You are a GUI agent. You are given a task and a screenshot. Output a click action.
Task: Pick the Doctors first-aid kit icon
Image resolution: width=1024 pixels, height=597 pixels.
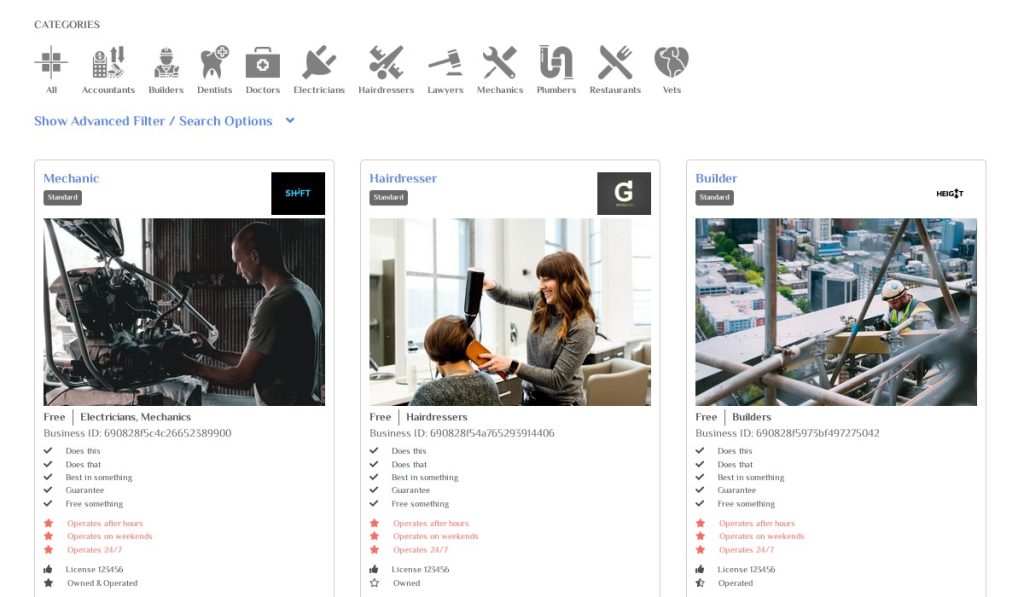(263, 63)
